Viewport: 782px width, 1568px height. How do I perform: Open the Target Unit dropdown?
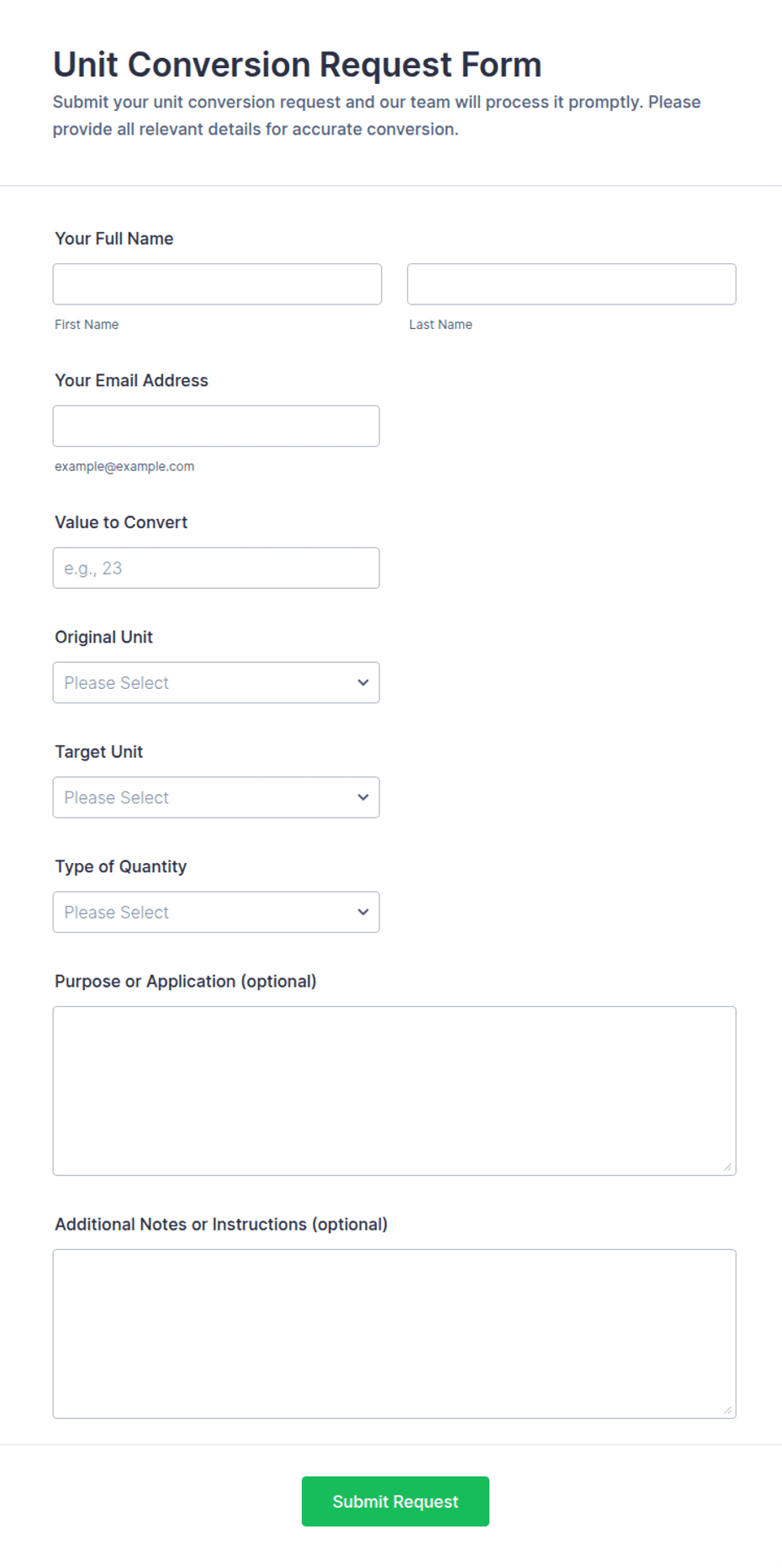click(x=216, y=797)
